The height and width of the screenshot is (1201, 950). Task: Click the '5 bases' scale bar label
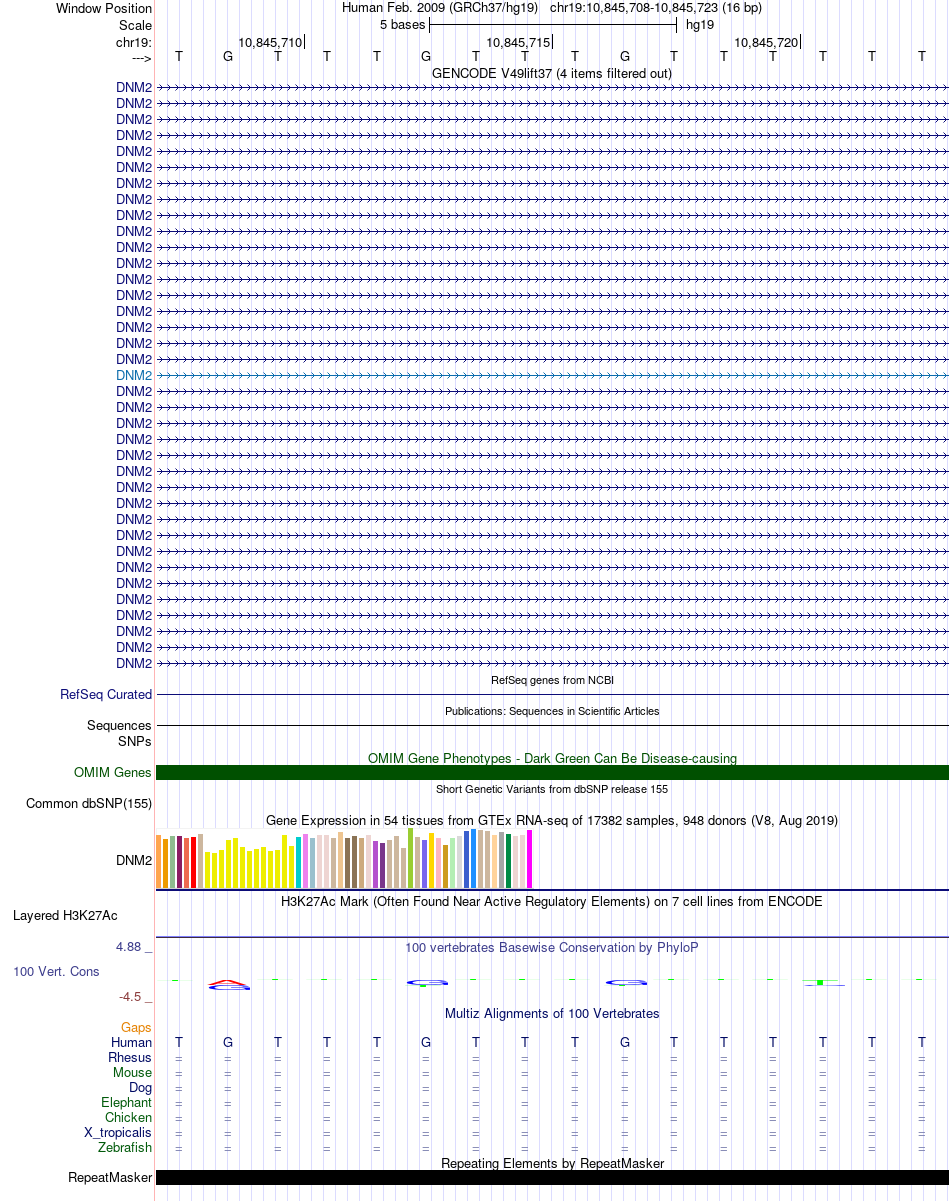click(402, 25)
